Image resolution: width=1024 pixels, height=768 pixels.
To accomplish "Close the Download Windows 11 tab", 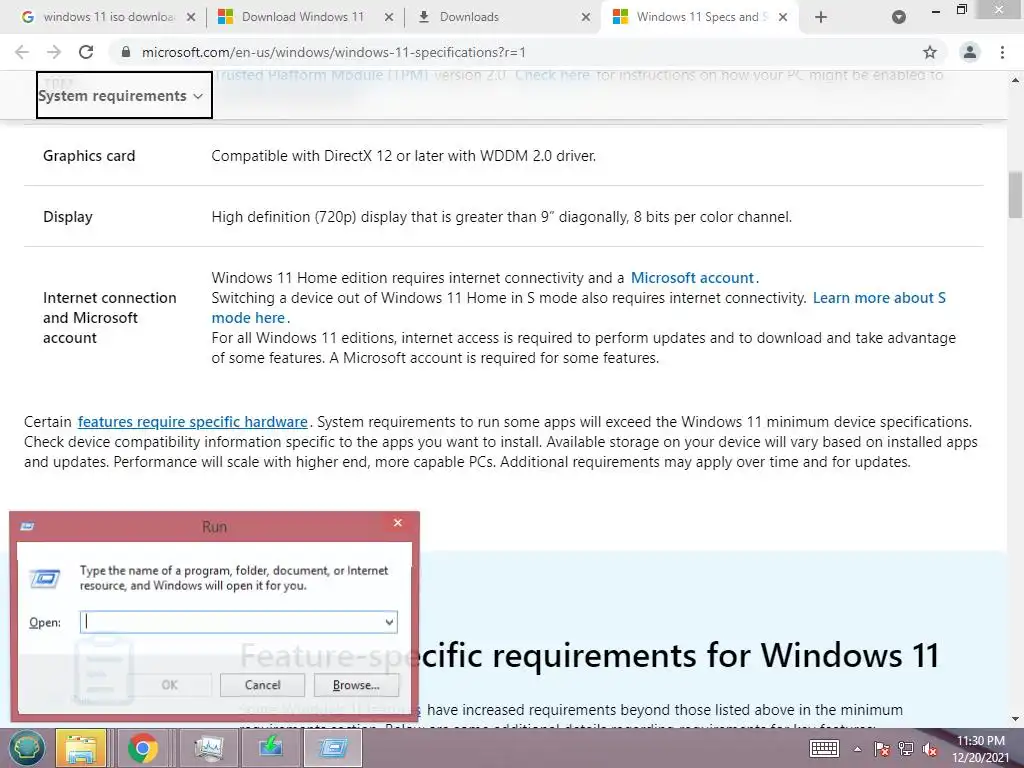I will coord(389,17).
